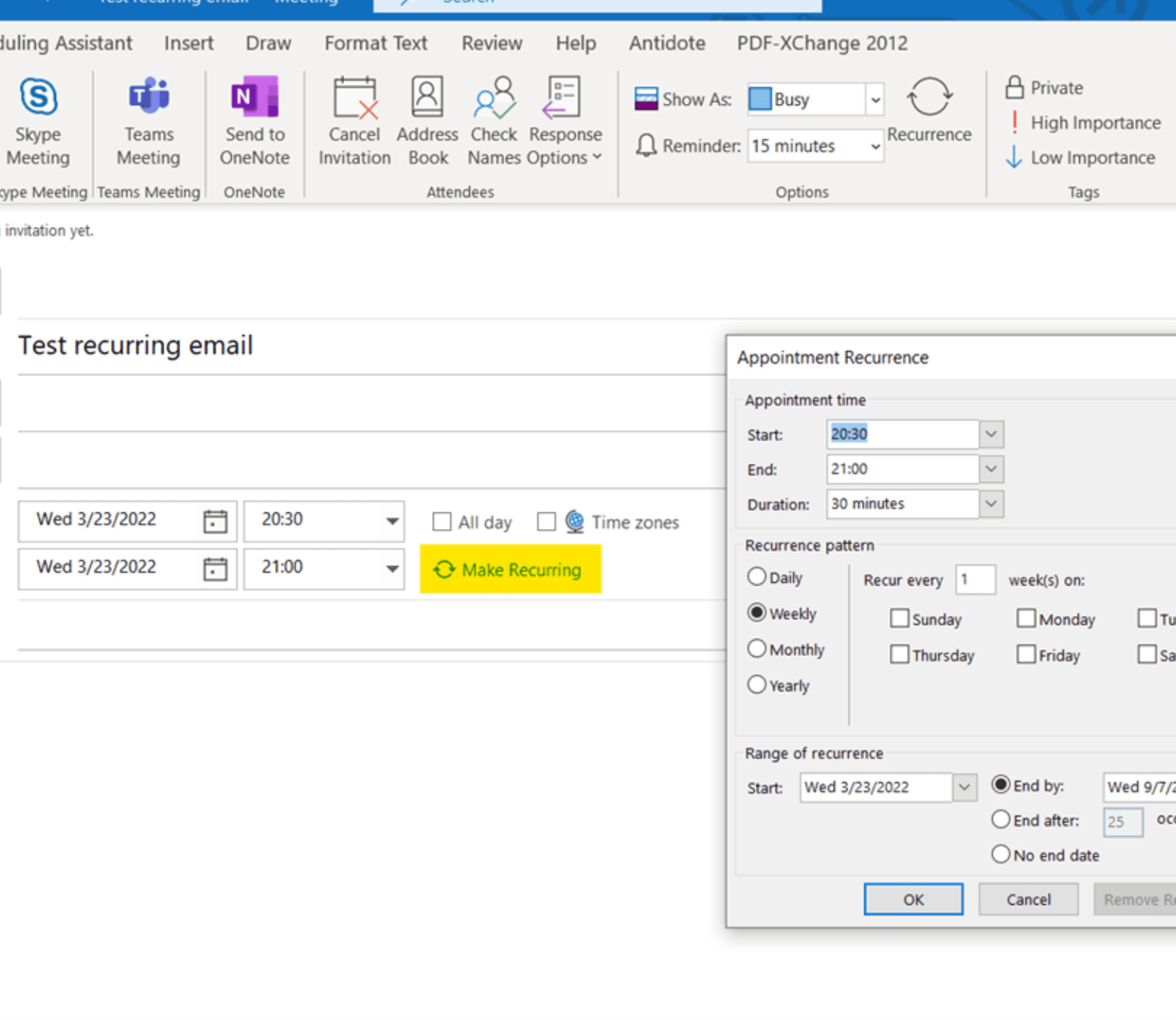Send the meeting to OneNote
The height and width of the screenshot is (1020, 1176).
coord(254,121)
